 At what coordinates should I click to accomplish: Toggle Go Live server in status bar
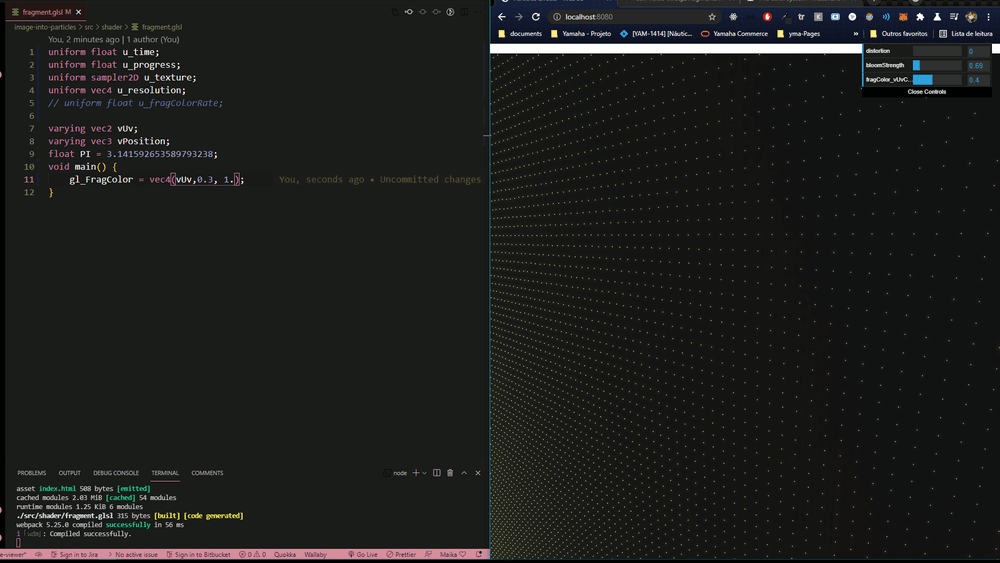(x=363, y=554)
